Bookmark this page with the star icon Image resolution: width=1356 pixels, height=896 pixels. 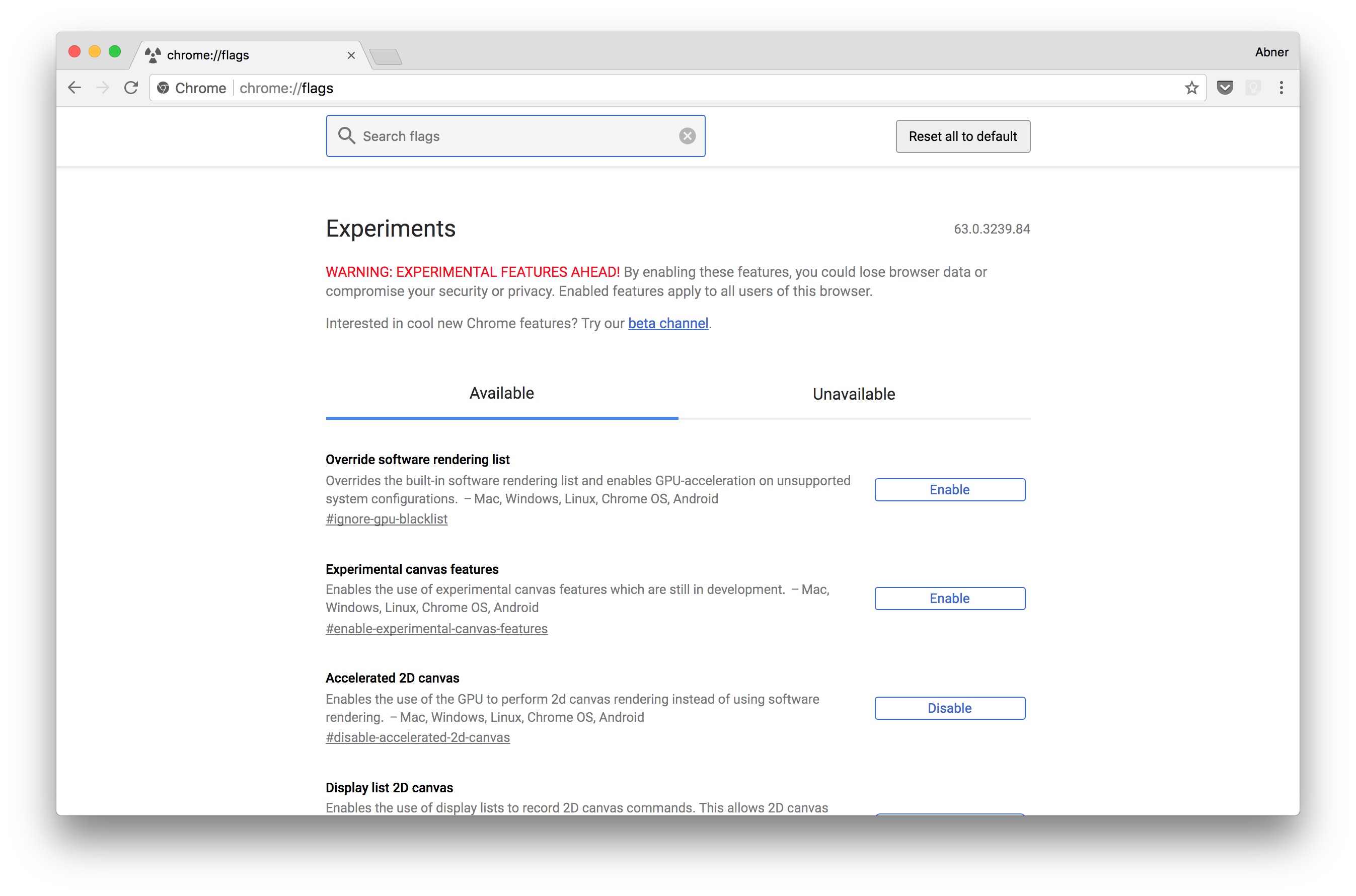point(1191,88)
